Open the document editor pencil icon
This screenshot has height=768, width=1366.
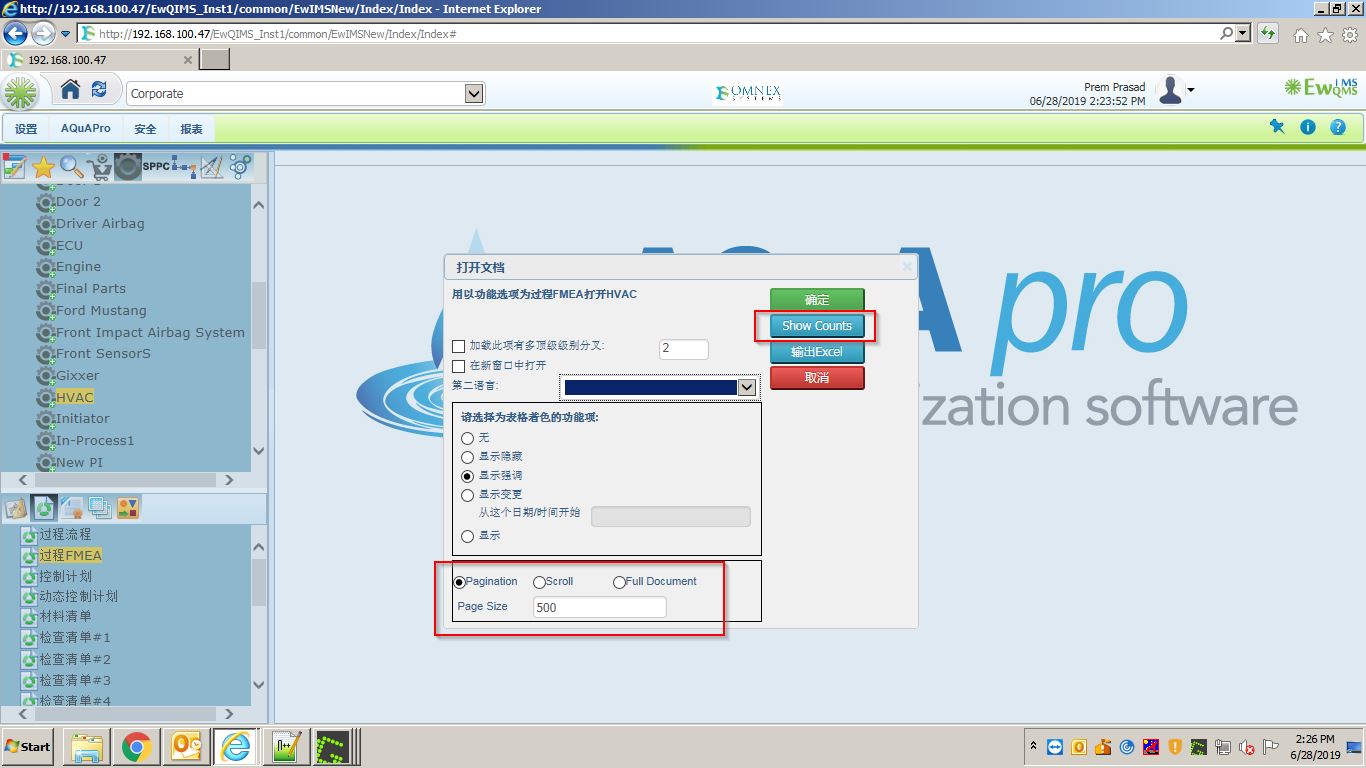[x=14, y=167]
